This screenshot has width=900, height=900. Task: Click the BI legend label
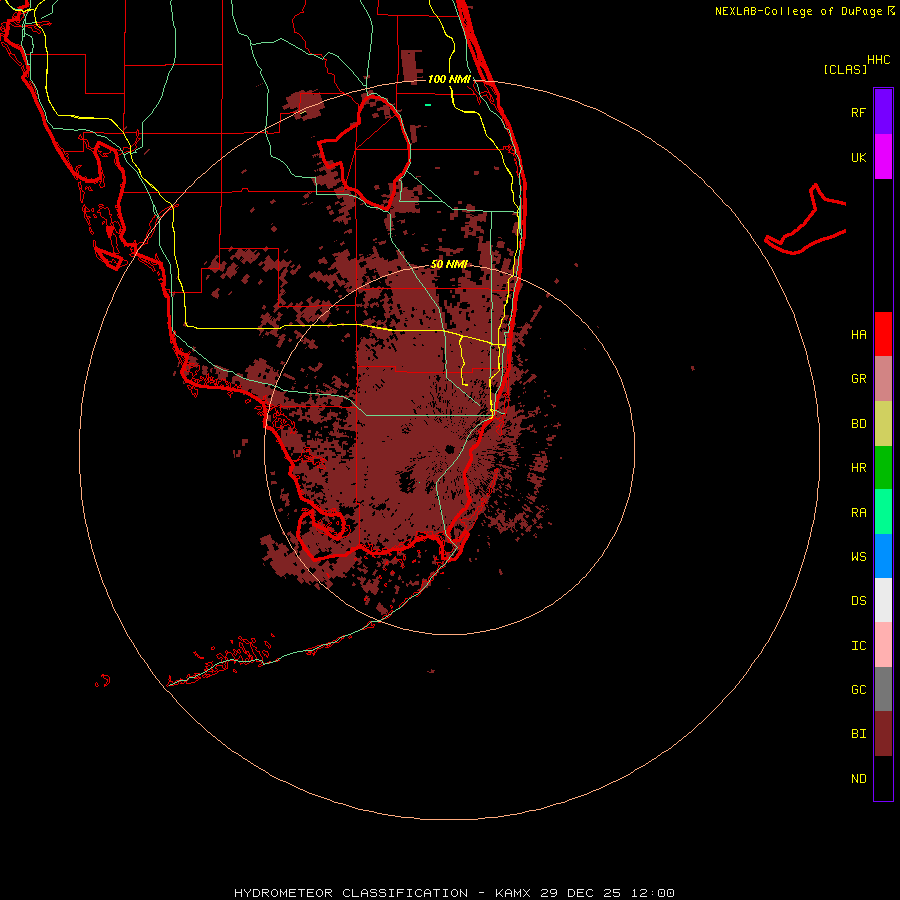pos(858,734)
